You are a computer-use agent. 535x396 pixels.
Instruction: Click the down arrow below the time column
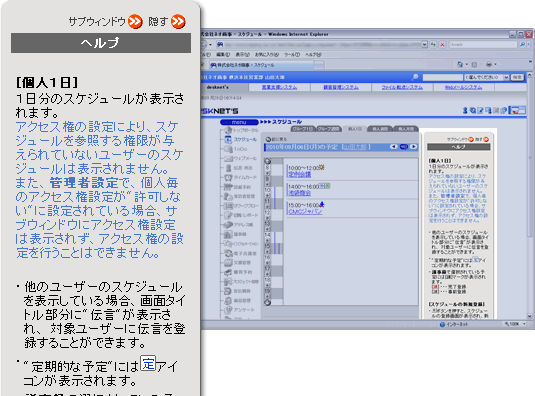pos(268,302)
